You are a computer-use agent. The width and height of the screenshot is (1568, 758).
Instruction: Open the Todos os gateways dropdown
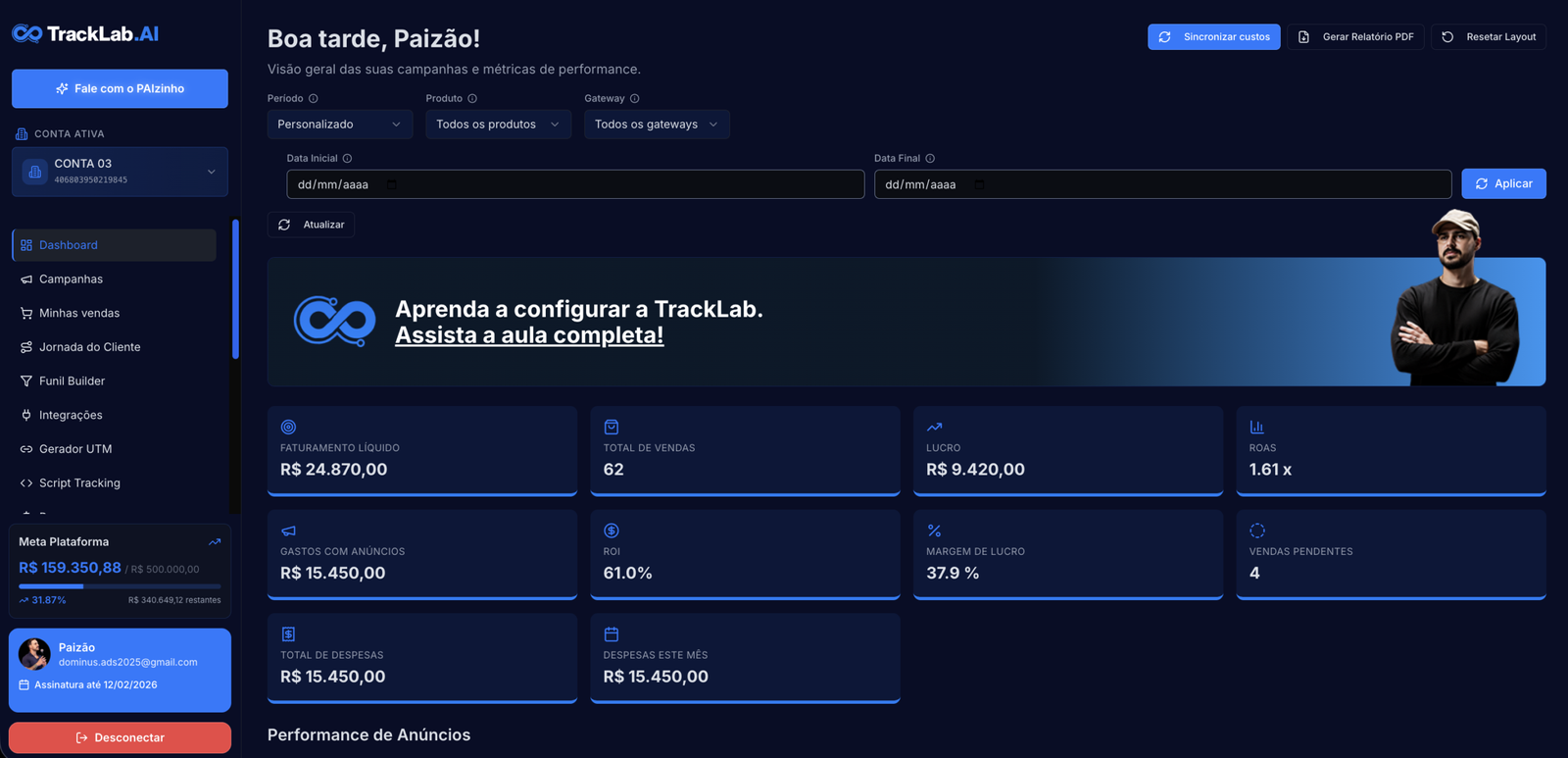[657, 125]
